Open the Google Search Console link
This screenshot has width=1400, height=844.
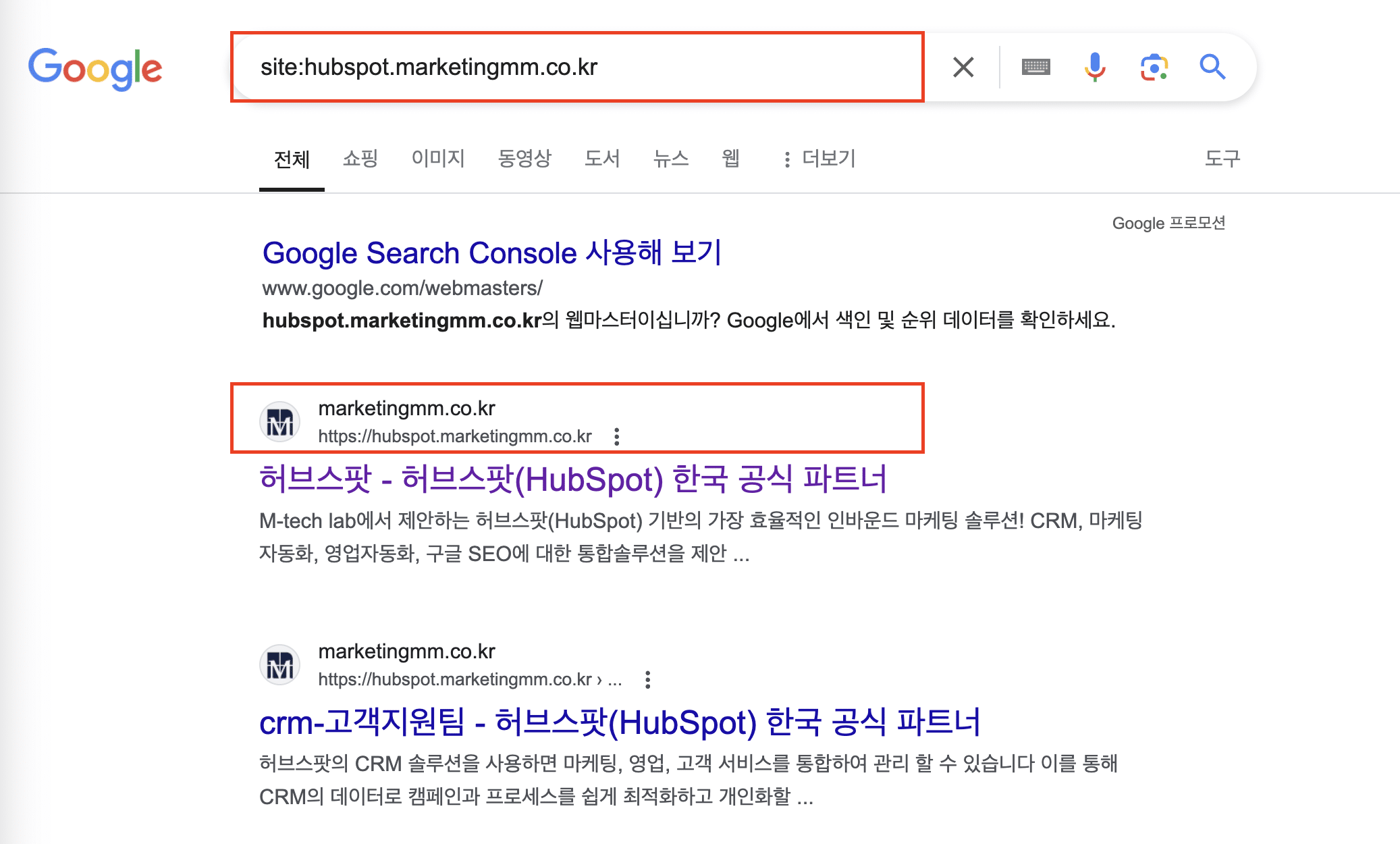[x=491, y=253]
